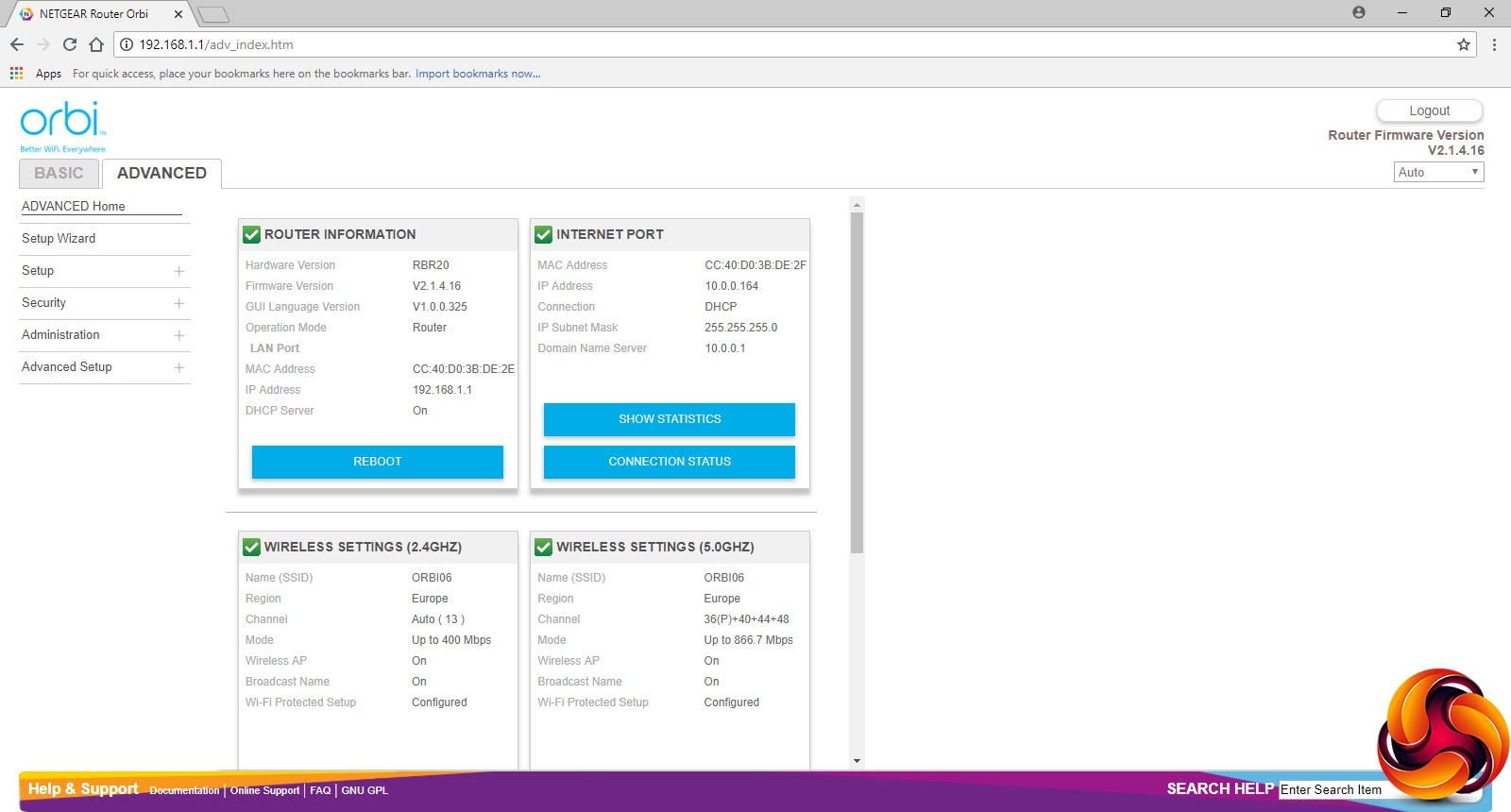The image size is (1511, 812).
Task: Select Internet IP address 10.0.0.164
Action: tap(732, 286)
